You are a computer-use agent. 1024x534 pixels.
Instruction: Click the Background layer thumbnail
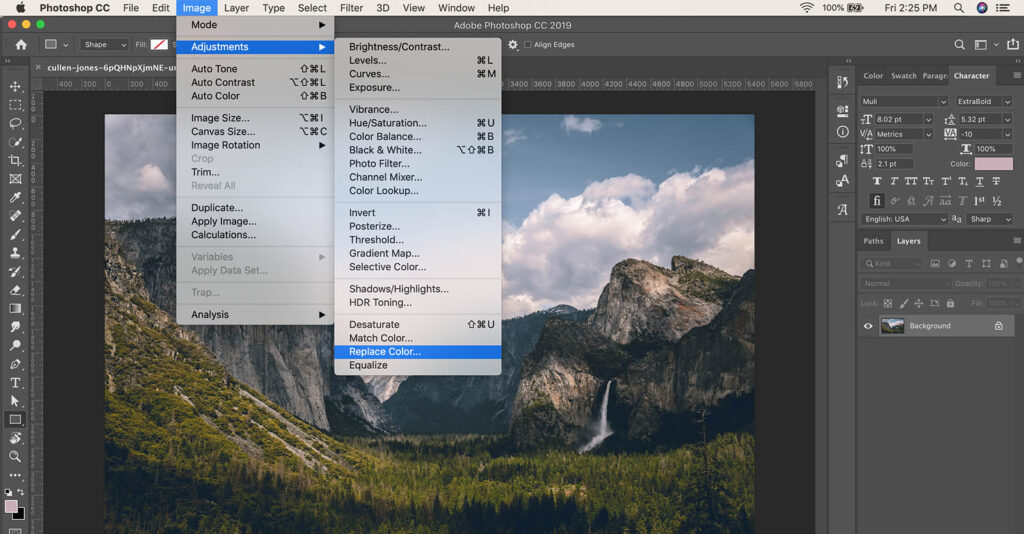click(893, 326)
